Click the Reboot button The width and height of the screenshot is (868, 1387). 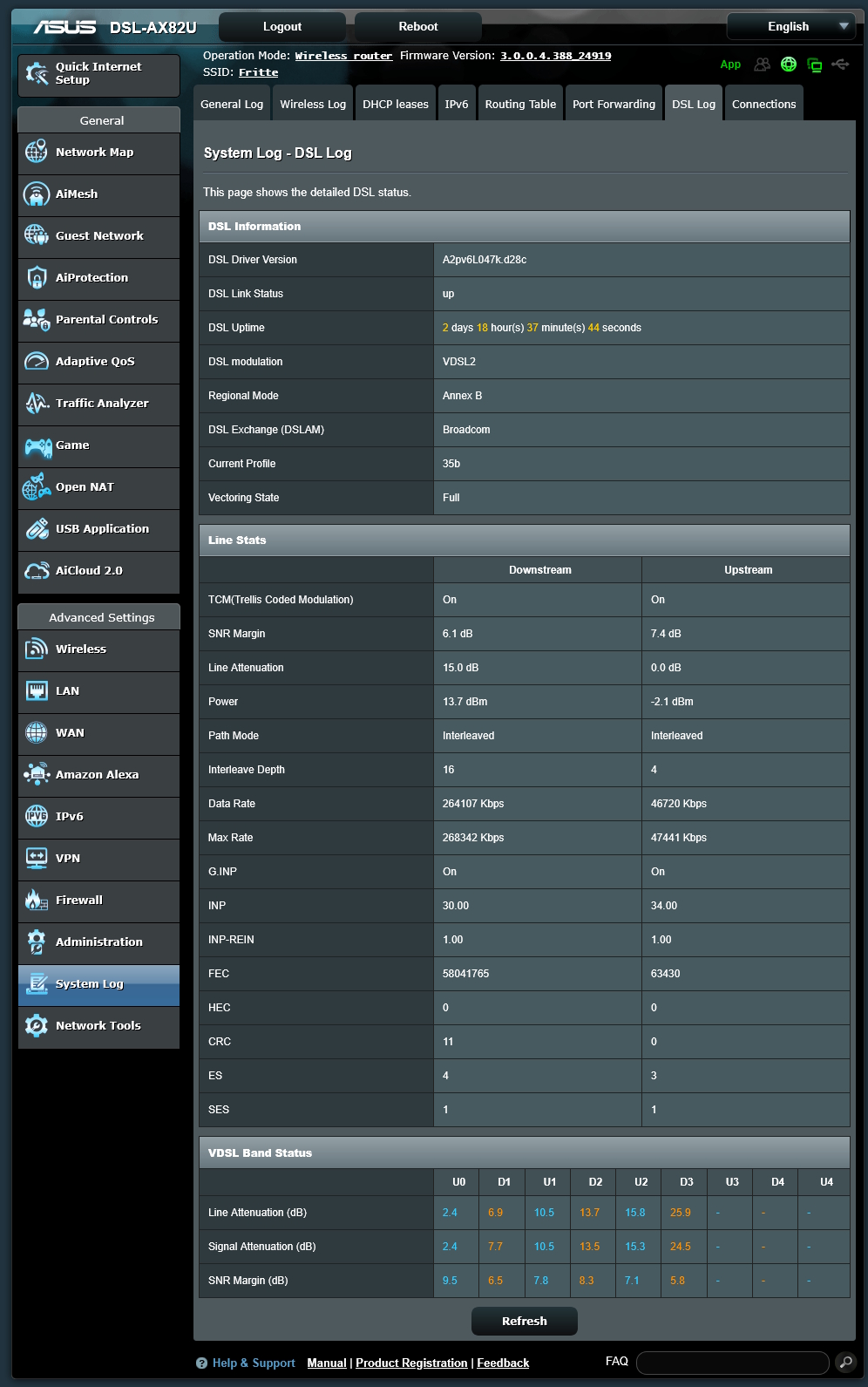click(418, 27)
